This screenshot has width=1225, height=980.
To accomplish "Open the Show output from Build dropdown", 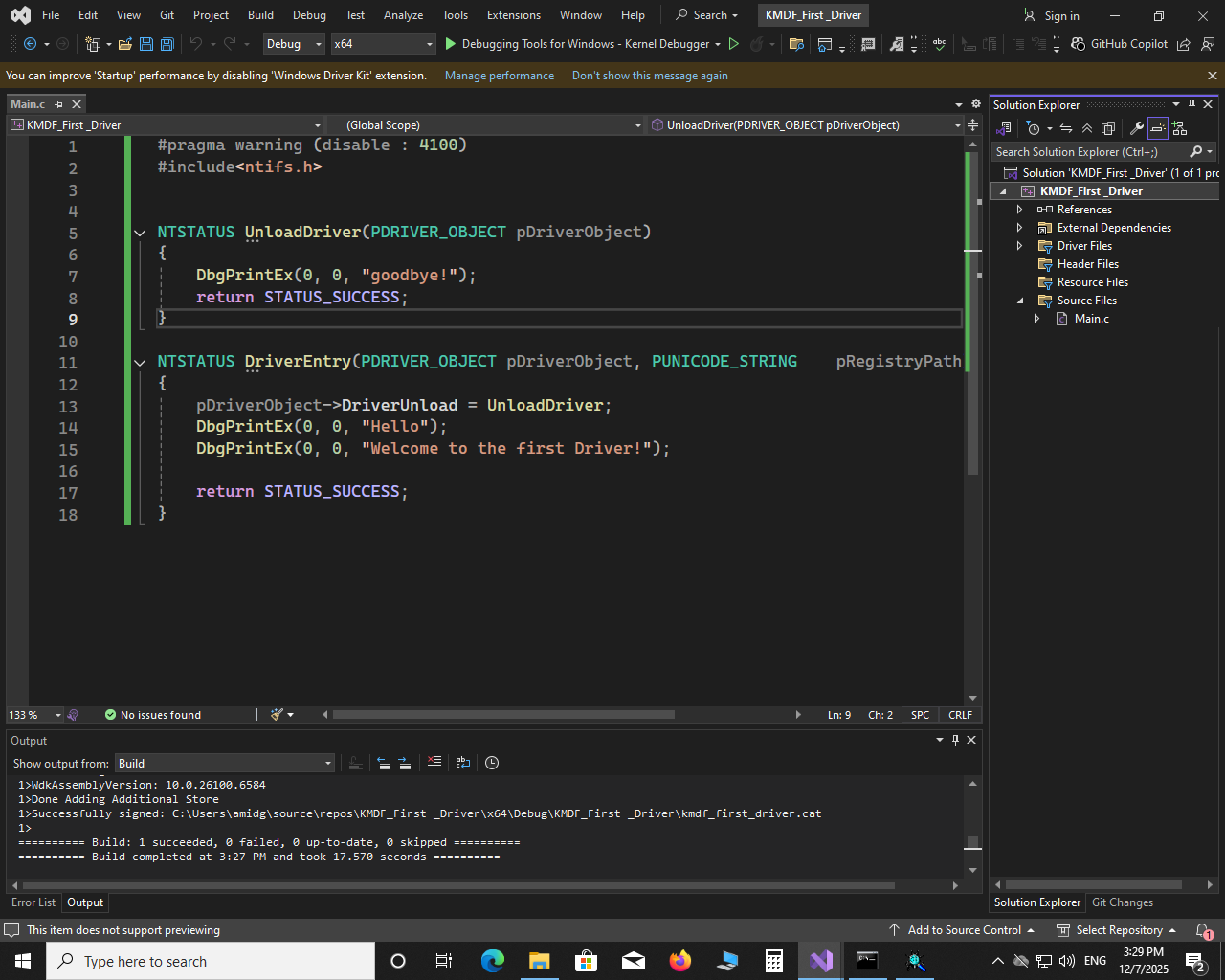I will tap(225, 763).
